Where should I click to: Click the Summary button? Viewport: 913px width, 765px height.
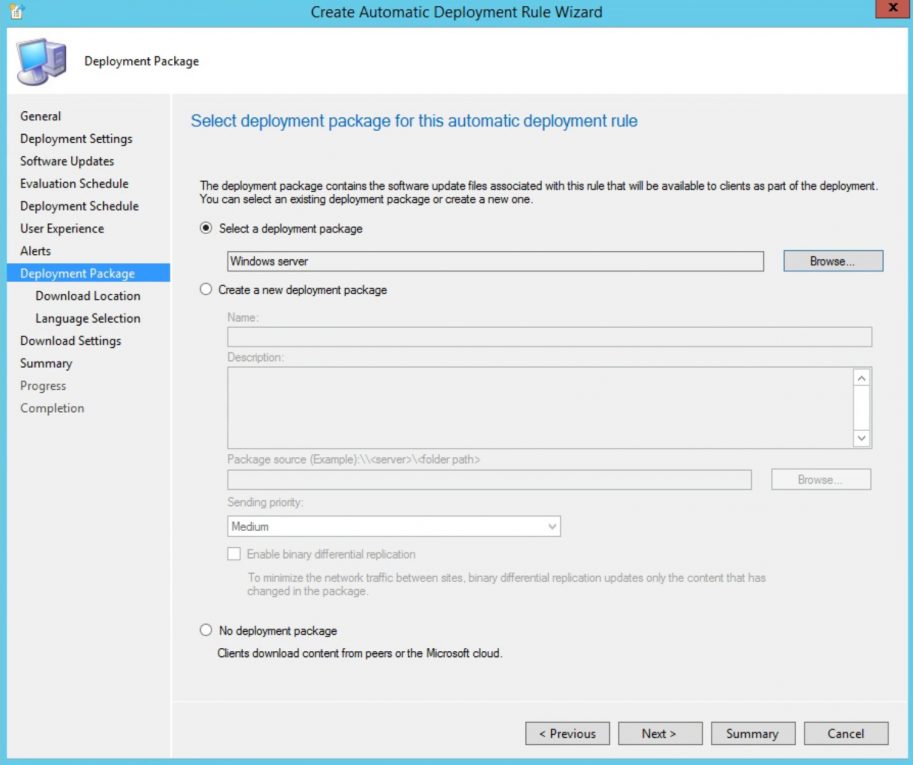tap(753, 733)
